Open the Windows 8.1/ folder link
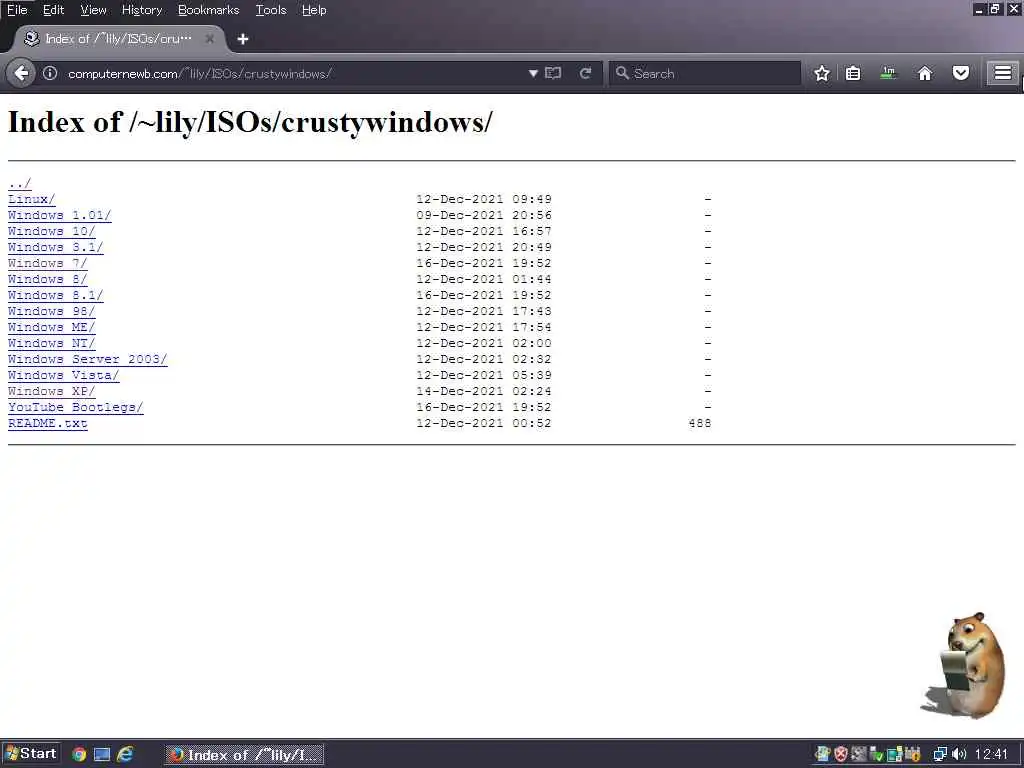The image size is (1024, 768). pos(56,295)
